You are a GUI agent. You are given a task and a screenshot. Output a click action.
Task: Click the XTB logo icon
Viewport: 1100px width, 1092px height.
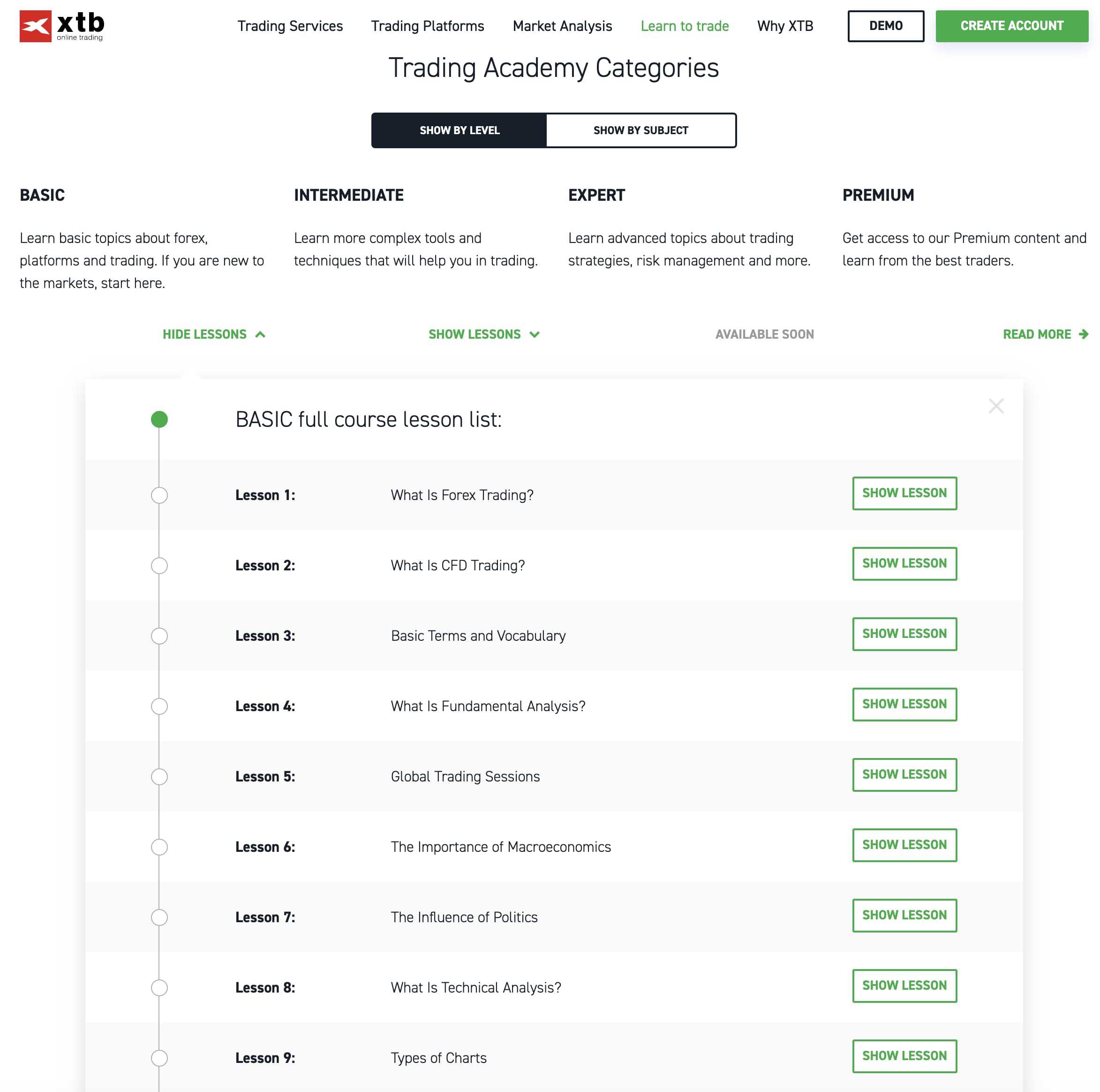[x=35, y=26]
